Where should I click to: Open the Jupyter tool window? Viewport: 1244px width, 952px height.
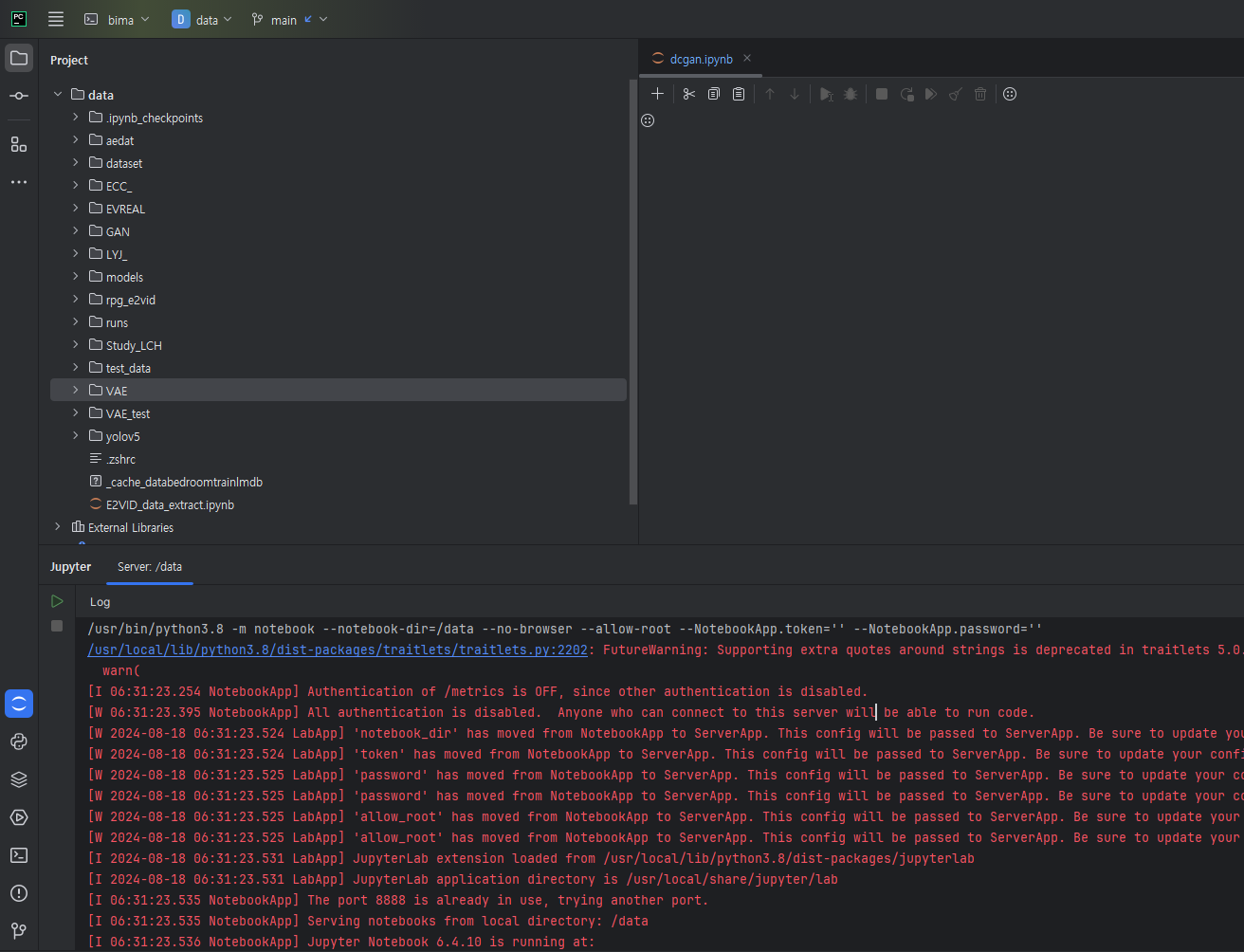[x=19, y=704]
